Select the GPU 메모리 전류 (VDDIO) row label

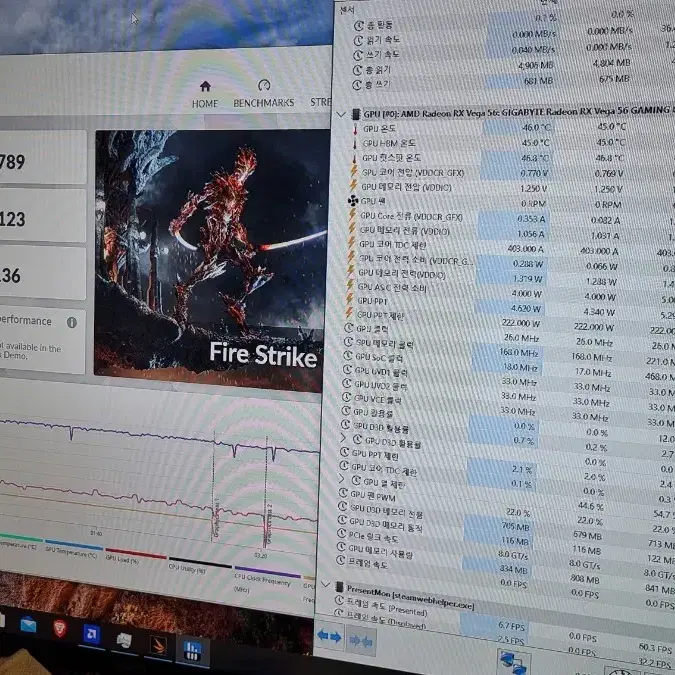pyautogui.click(x=404, y=231)
